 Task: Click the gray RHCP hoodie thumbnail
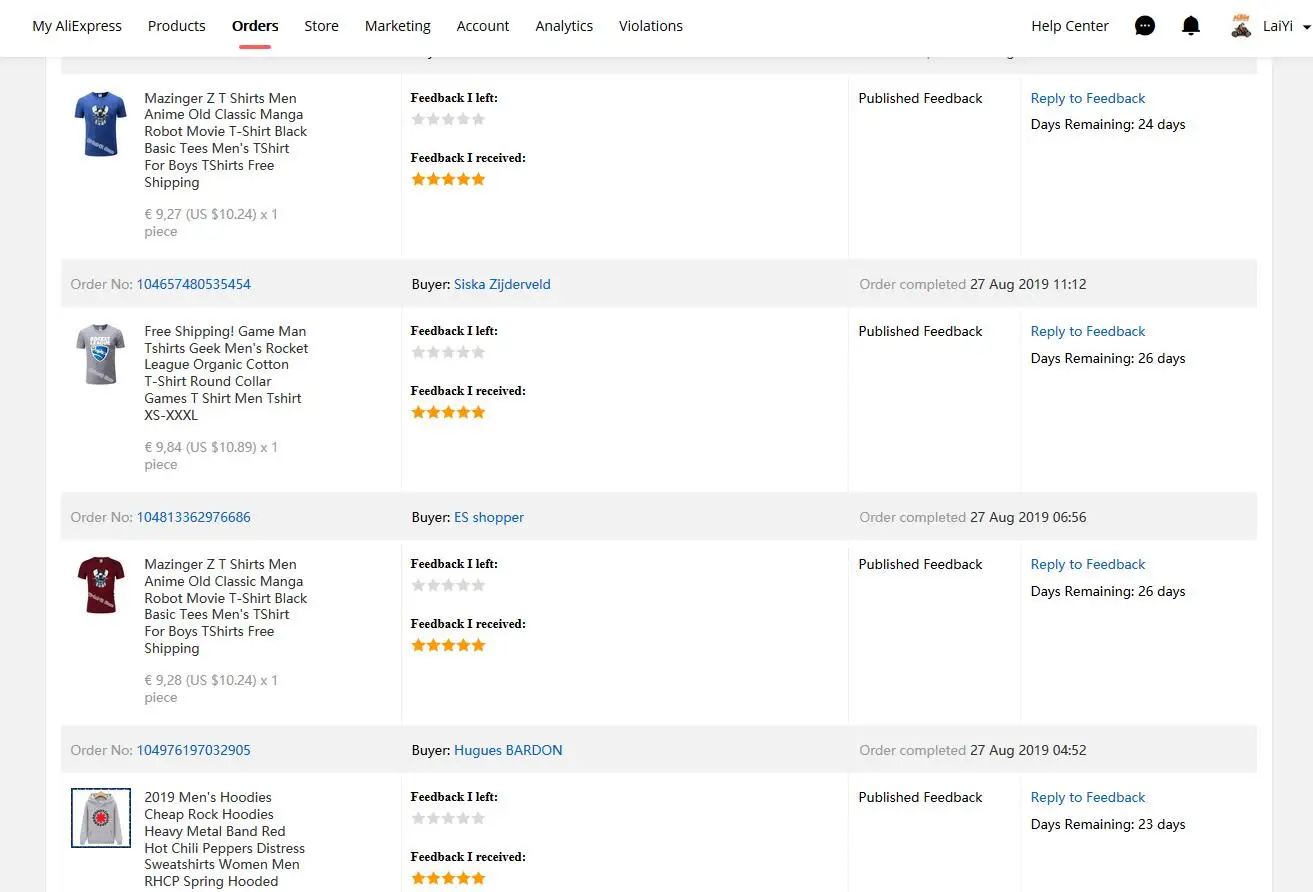click(100, 817)
